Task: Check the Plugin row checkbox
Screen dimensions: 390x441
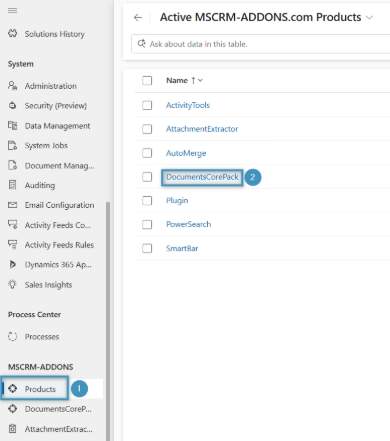Action: 147,201
